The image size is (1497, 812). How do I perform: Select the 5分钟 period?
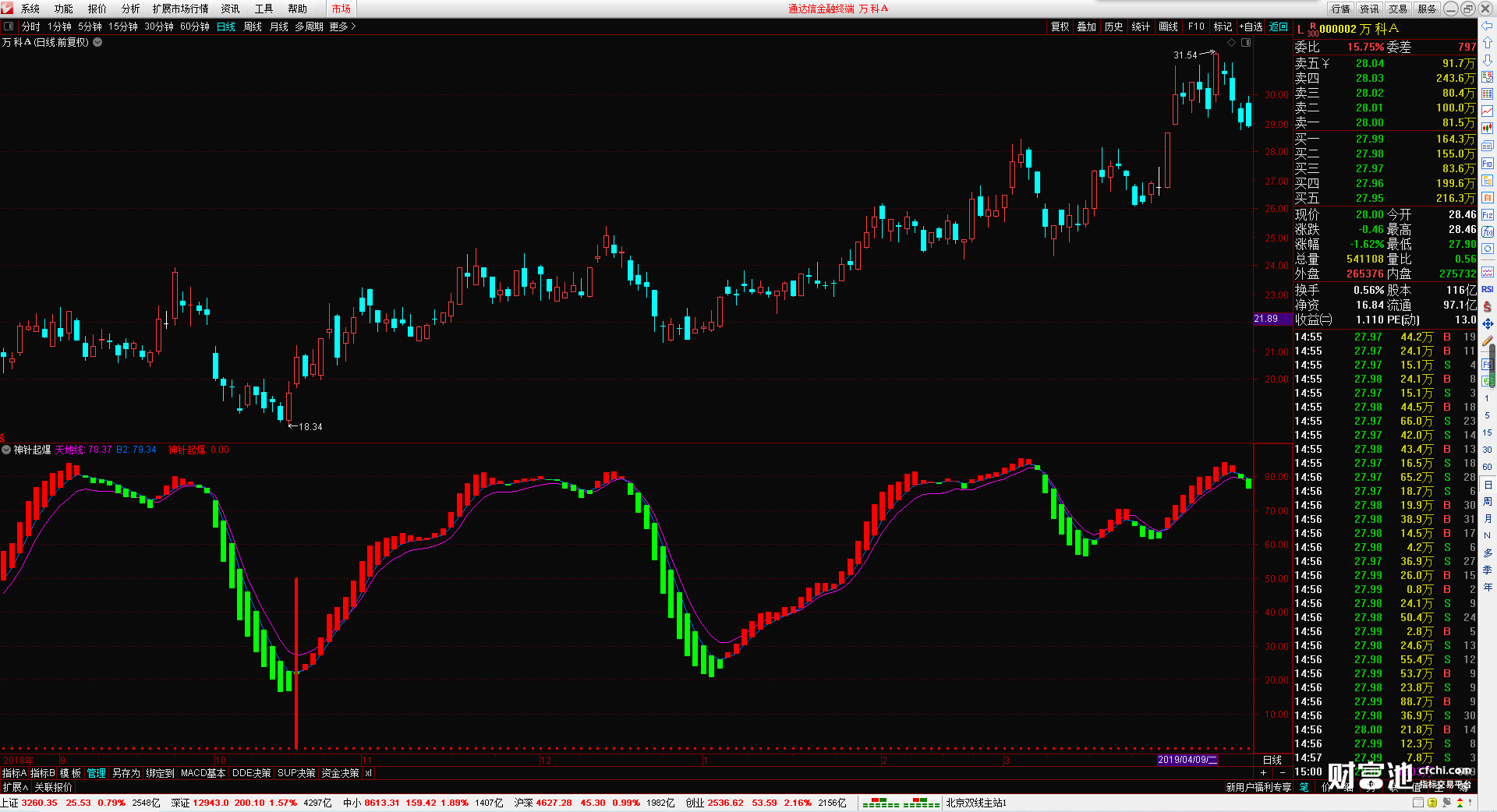tap(90, 26)
